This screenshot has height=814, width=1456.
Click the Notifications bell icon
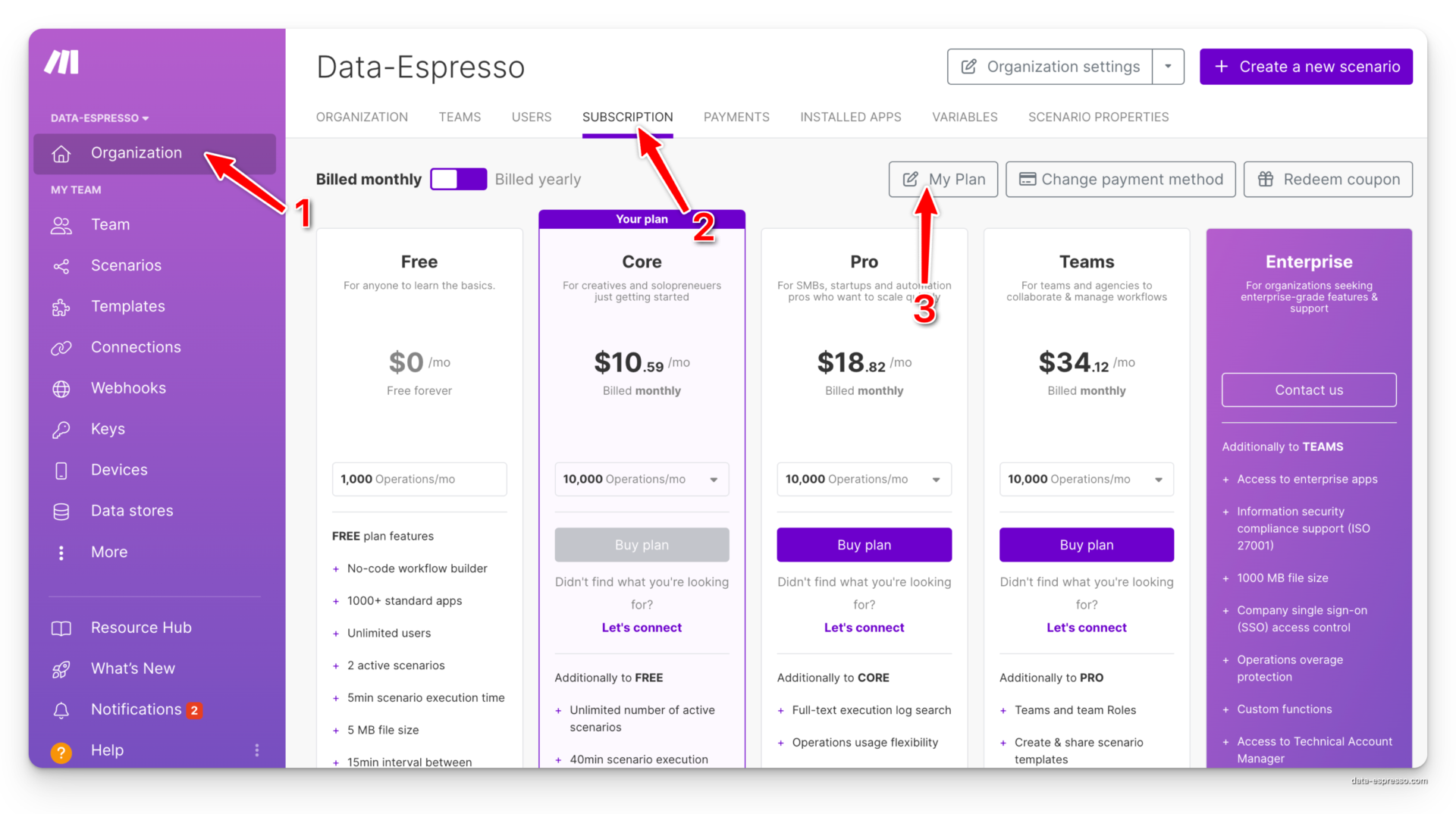coord(61,710)
